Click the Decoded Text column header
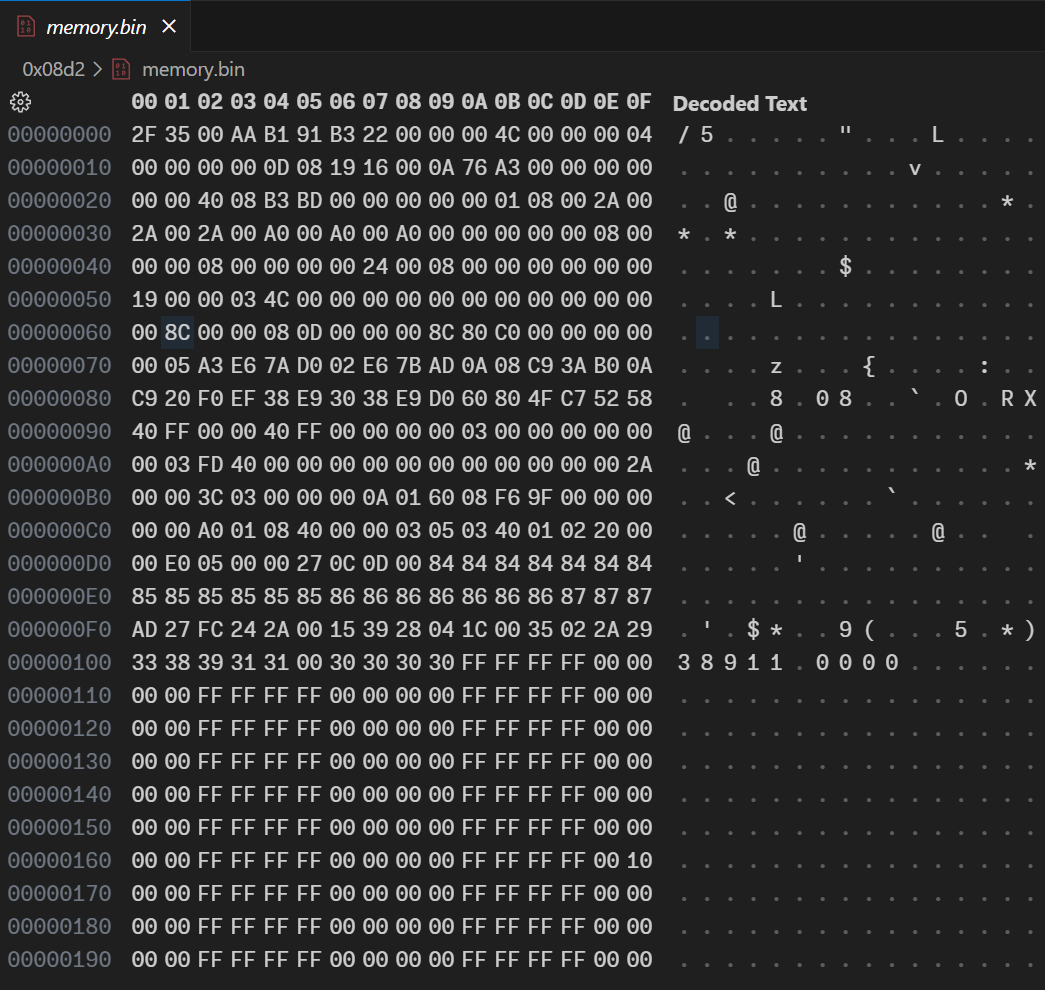 pos(739,103)
